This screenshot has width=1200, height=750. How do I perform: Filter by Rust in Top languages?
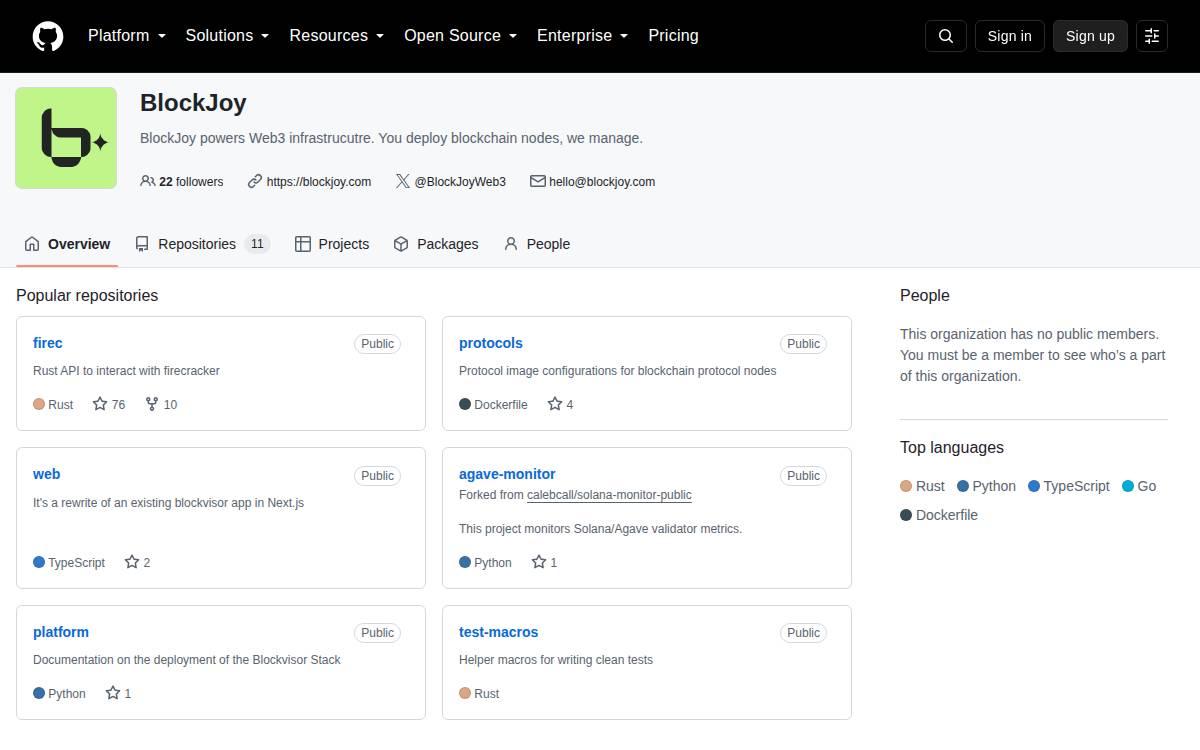922,486
